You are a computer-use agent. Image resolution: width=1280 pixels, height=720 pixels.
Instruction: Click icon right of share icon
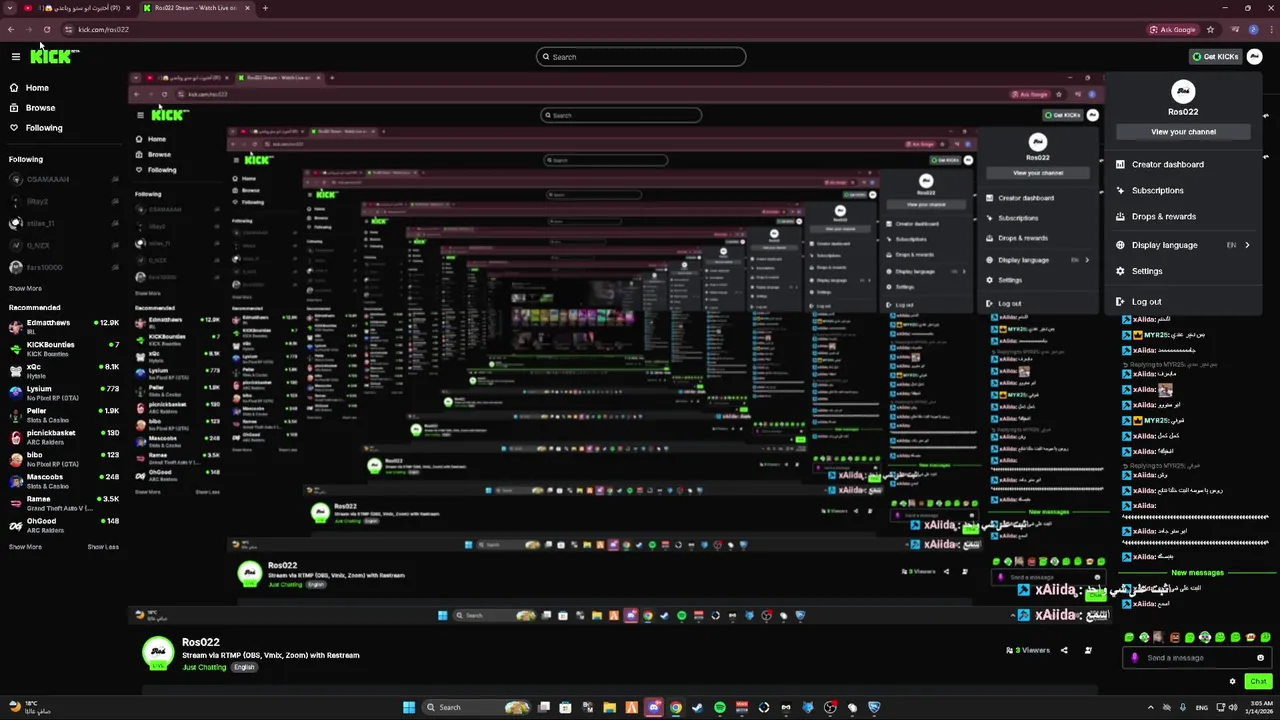(x=1088, y=651)
